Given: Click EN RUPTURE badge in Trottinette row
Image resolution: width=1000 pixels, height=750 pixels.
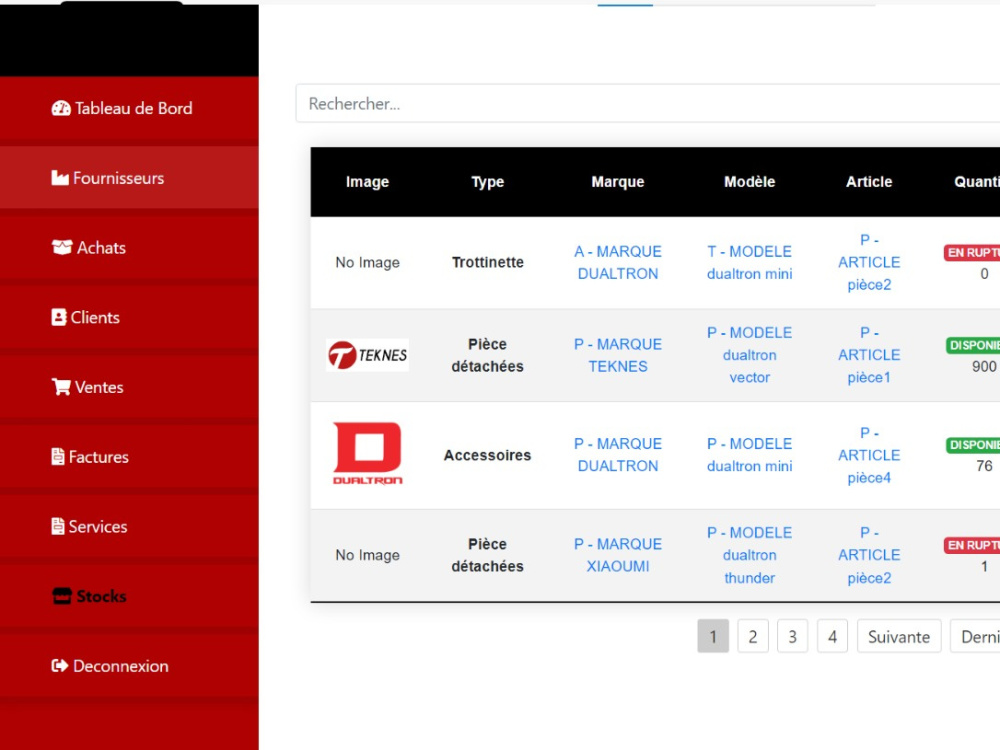Looking at the screenshot, I should pyautogui.click(x=972, y=253).
